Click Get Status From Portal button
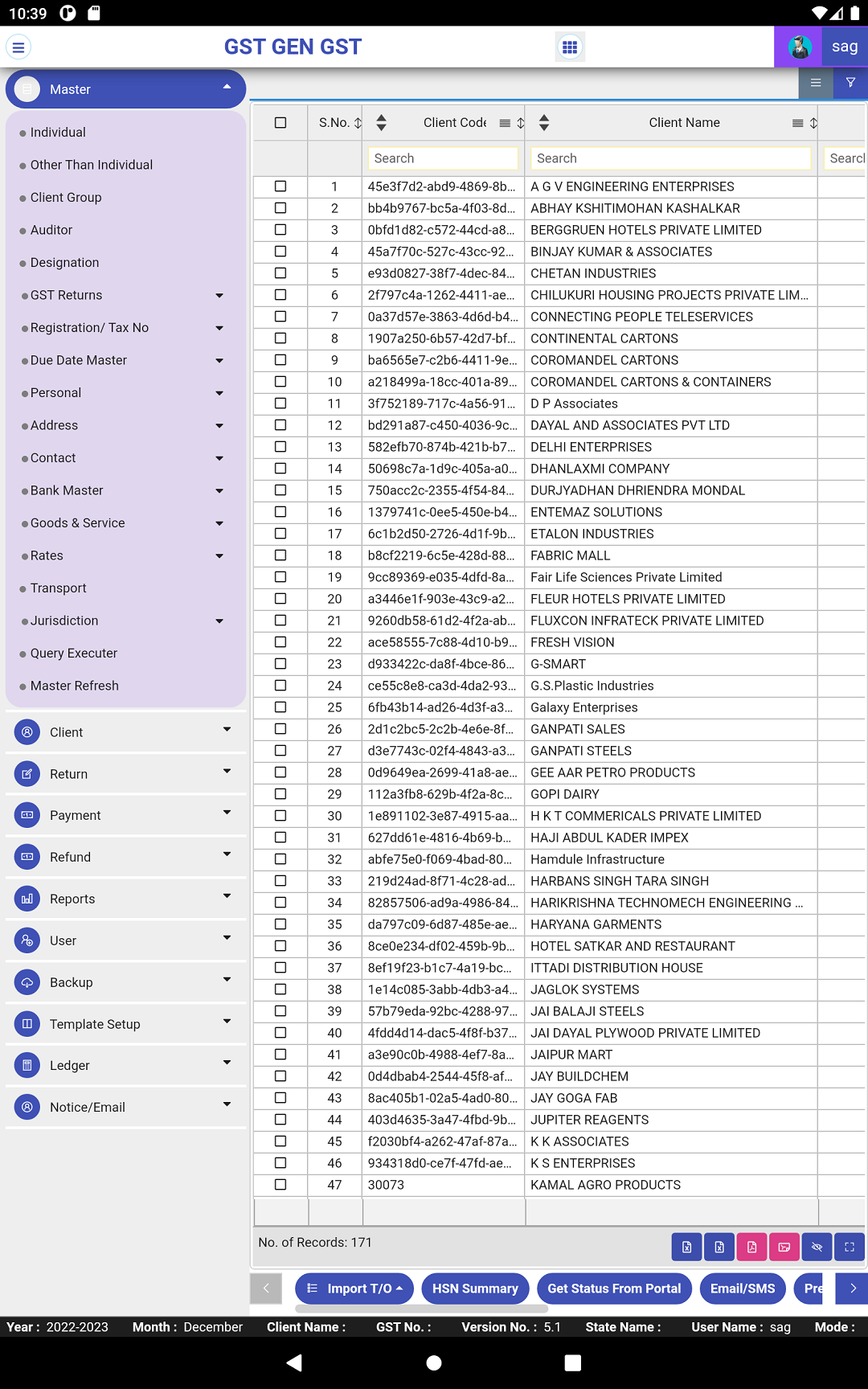868x1389 pixels. click(614, 1289)
